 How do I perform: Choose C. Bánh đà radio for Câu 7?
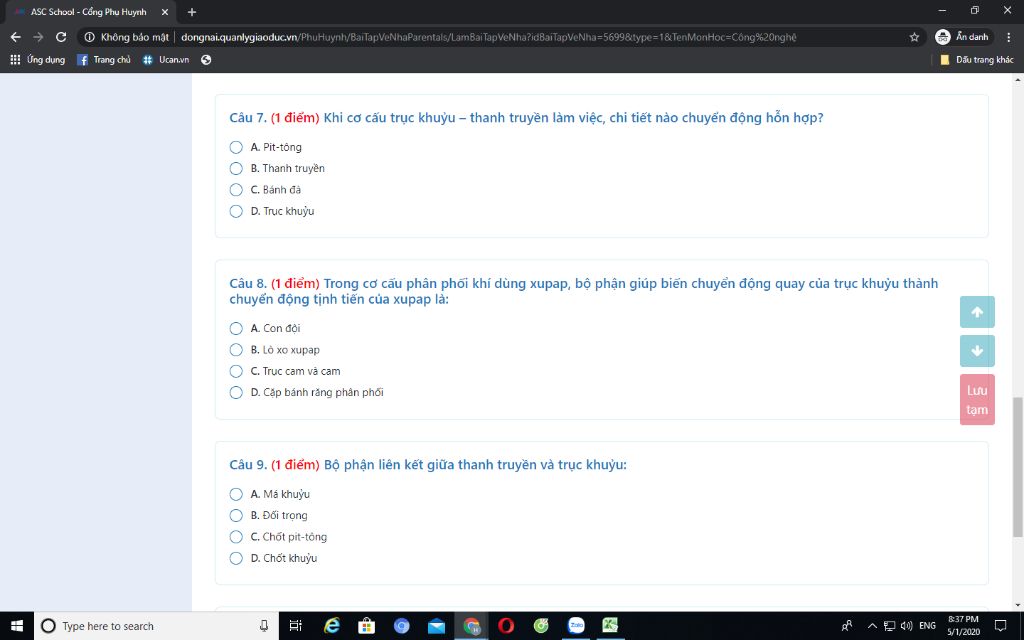(236, 190)
